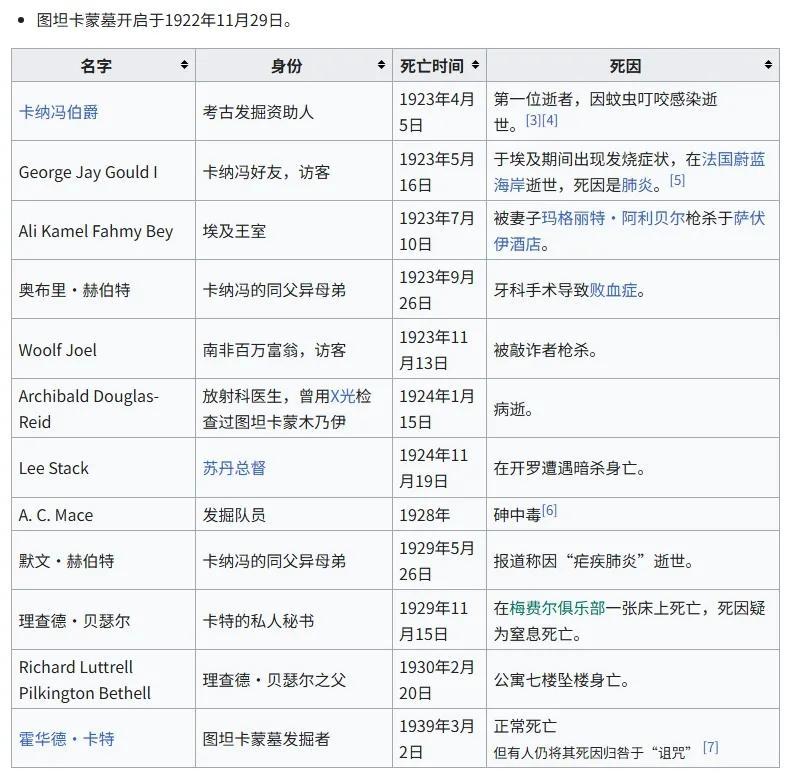Open the 梅费尔俱乐部 link
791x775 pixels.
pyautogui.click(x=557, y=608)
